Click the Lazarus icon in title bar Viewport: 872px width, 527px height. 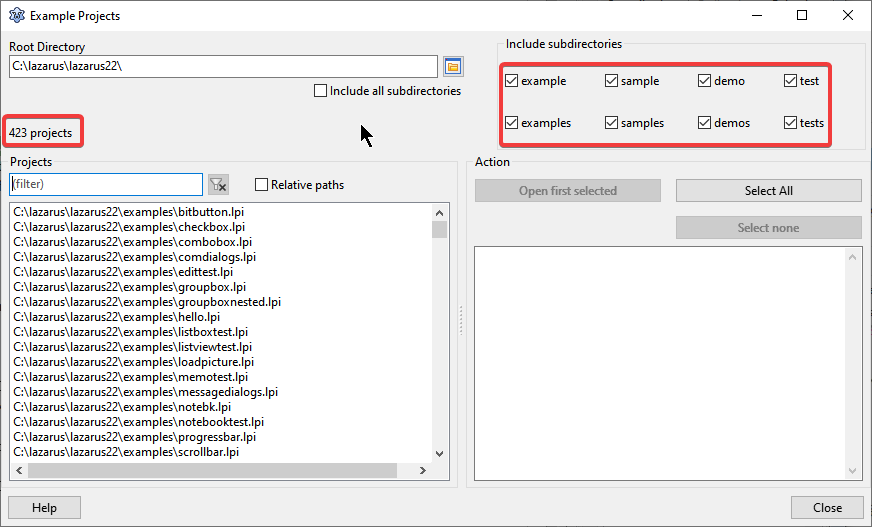tap(15, 16)
